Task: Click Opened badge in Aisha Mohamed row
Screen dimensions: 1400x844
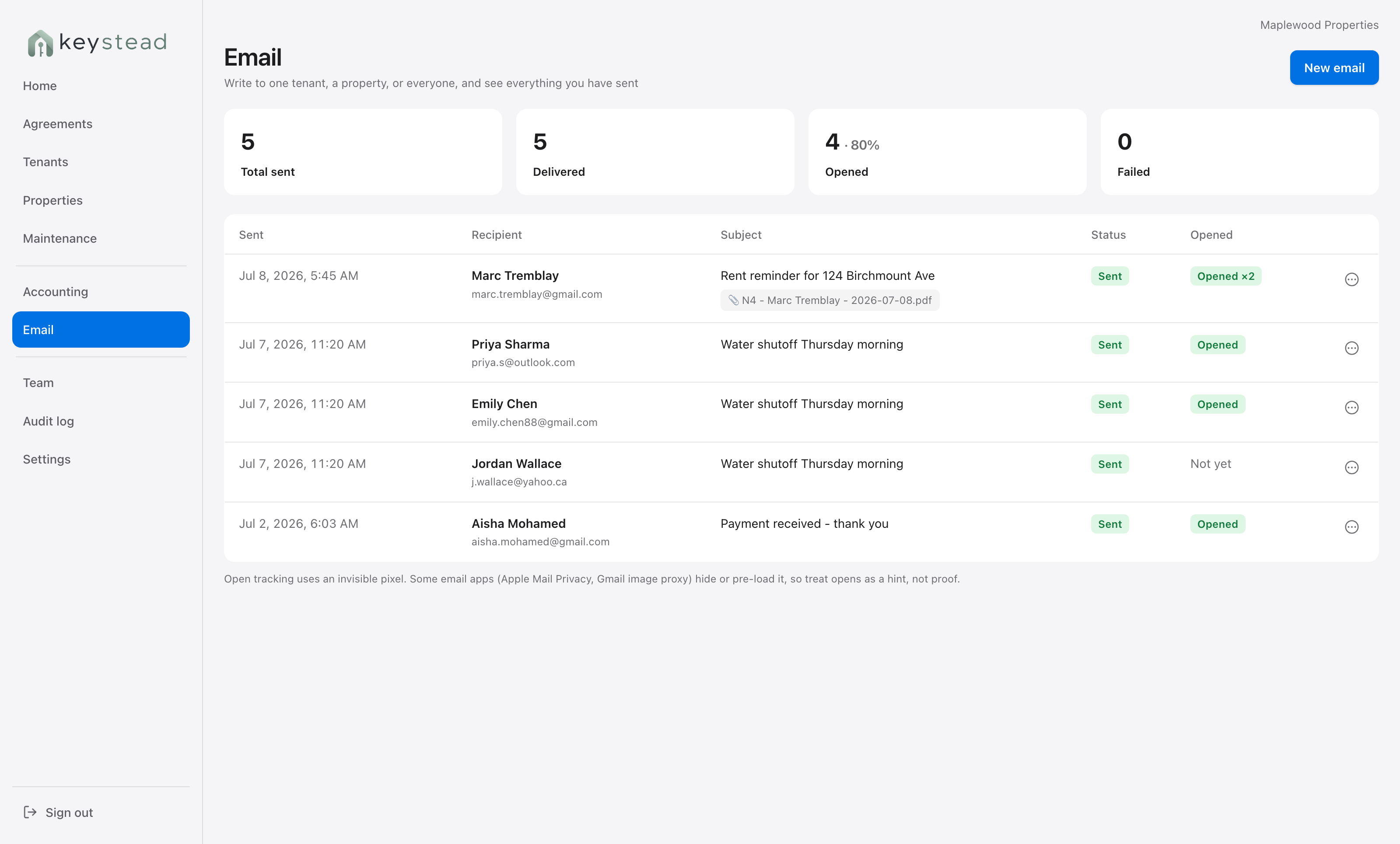Action: click(x=1218, y=524)
